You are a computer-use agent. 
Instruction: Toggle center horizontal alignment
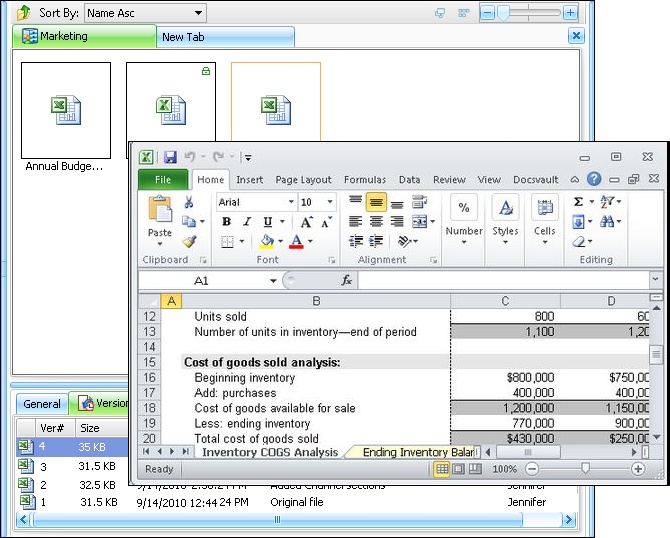pyautogui.click(x=376, y=222)
